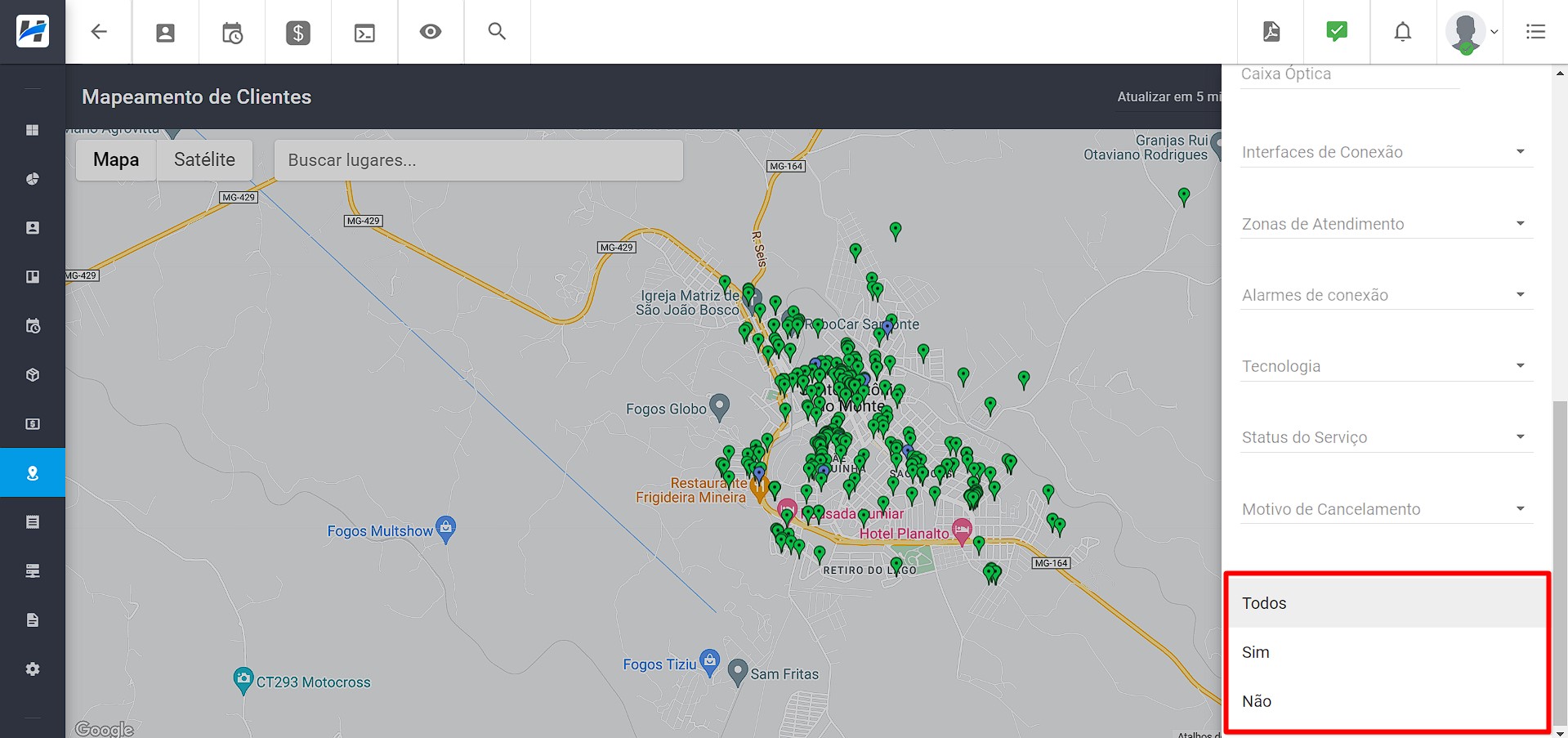Click the Fogos Tiziu map marker
1568x738 pixels.
(710, 663)
